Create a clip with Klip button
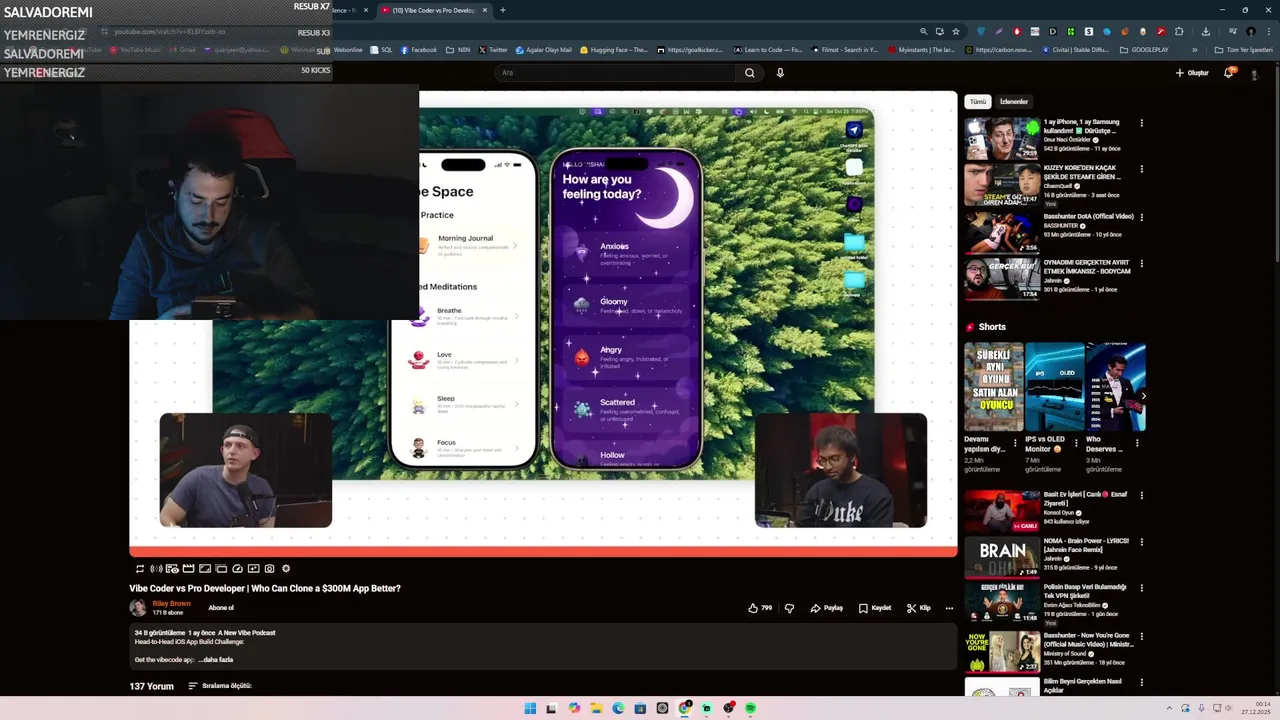The height and width of the screenshot is (720, 1280). tap(919, 607)
